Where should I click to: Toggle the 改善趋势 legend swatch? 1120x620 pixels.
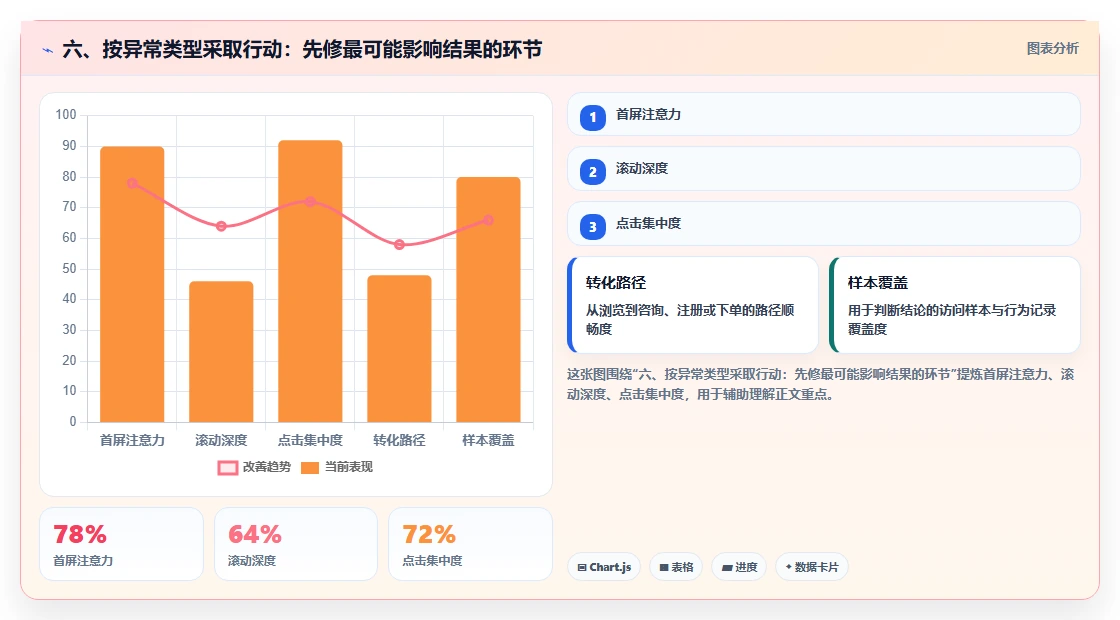pos(228,468)
